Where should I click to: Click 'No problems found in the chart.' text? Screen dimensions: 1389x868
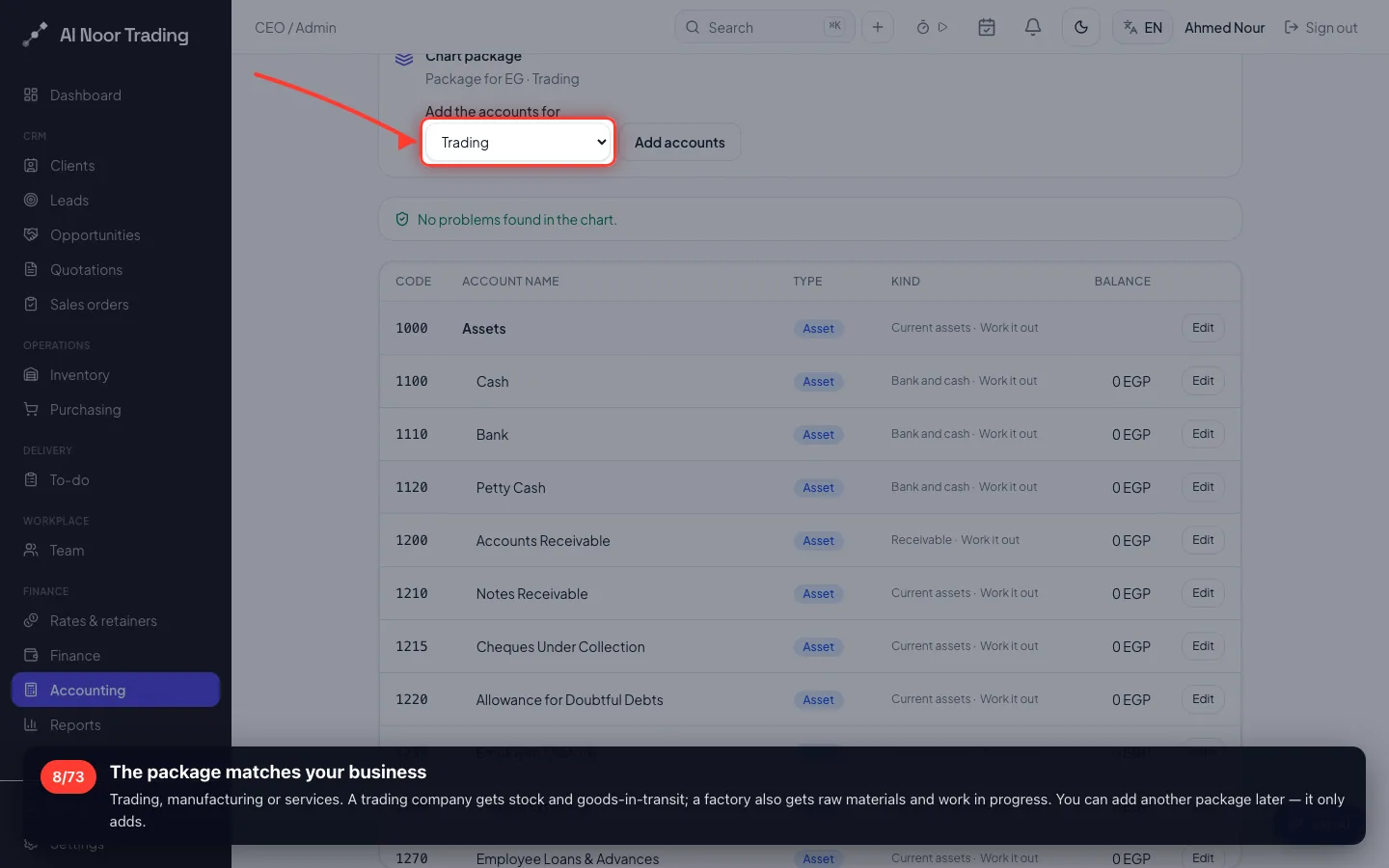(x=517, y=220)
